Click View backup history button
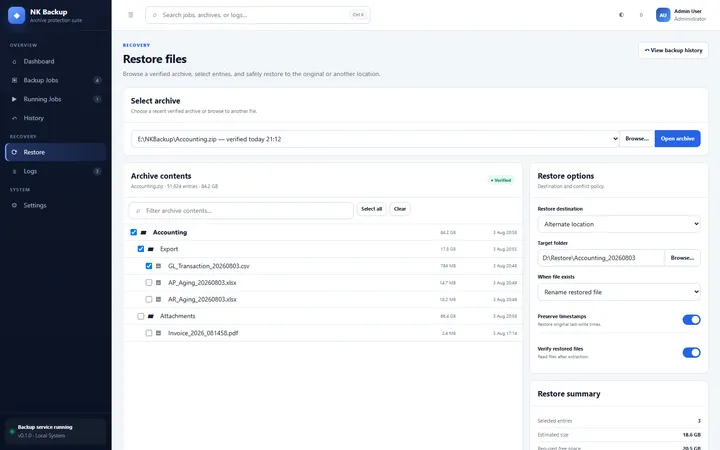720x450 pixels. point(673,50)
